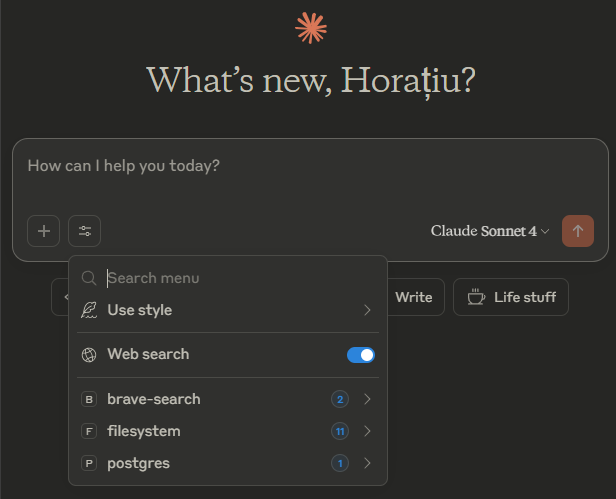Viewport: 616px width, 499px height.
Task: Click the Claude starburst logo
Action: 311,28
